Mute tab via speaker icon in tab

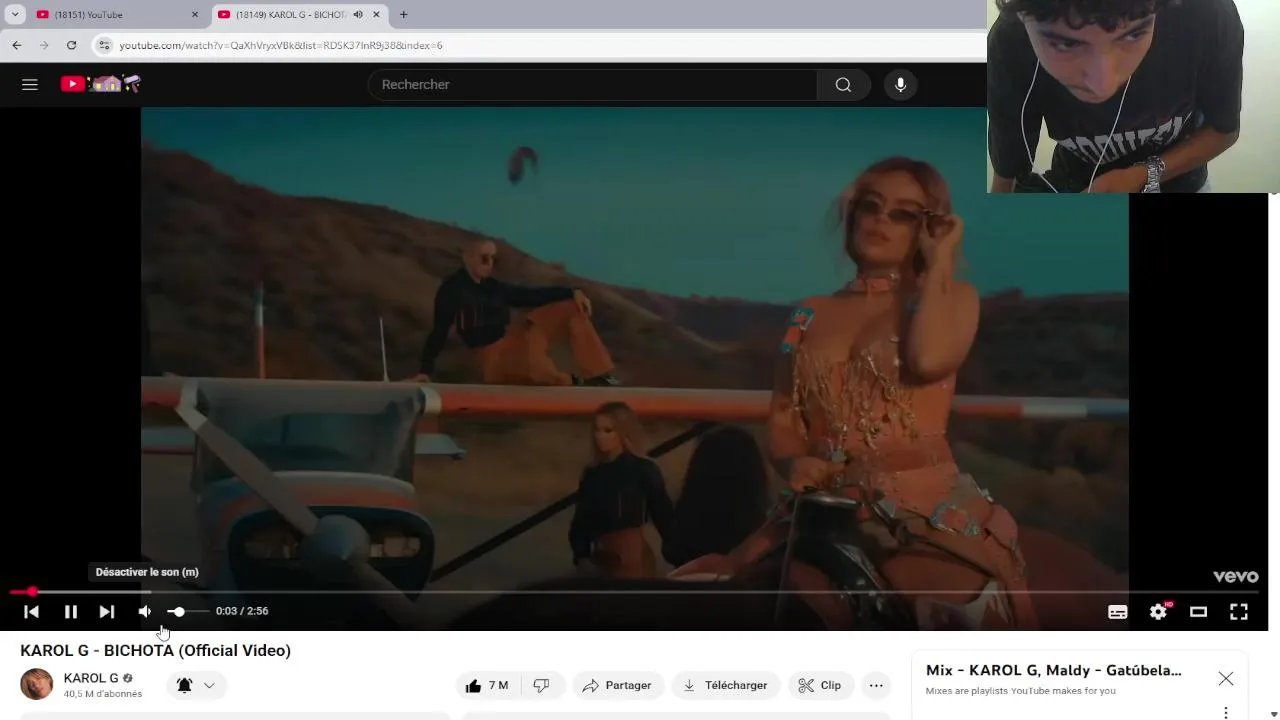[x=358, y=15]
